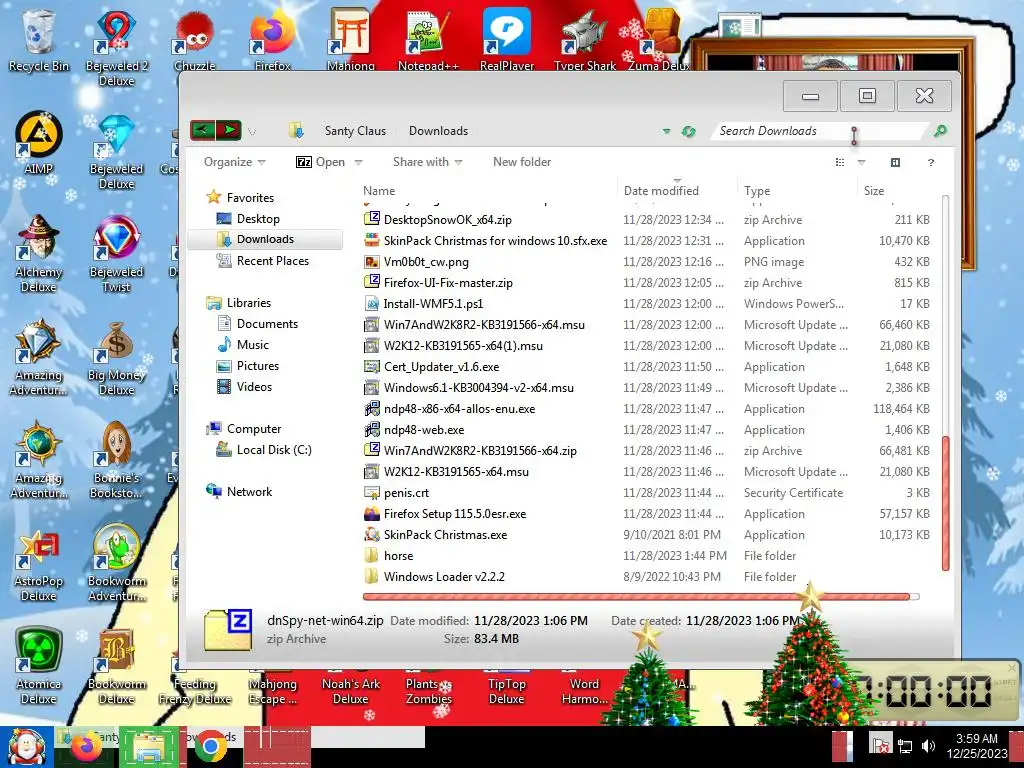Click the search magnifier icon
Screen dimensions: 1024x768
pyautogui.click(x=940, y=131)
